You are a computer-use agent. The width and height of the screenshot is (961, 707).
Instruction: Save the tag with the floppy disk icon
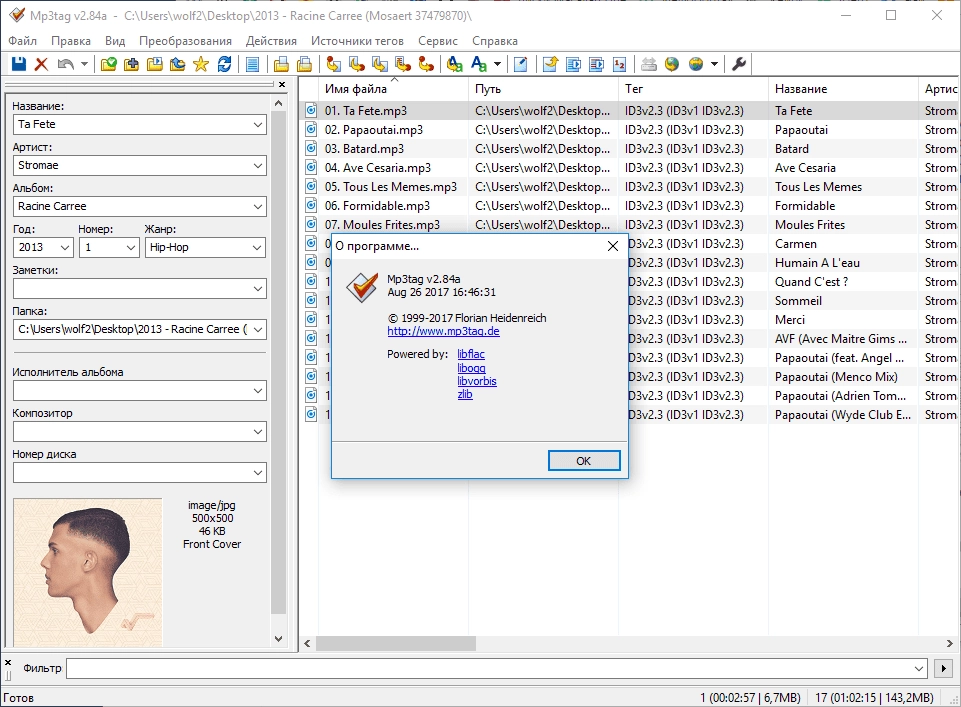19,64
